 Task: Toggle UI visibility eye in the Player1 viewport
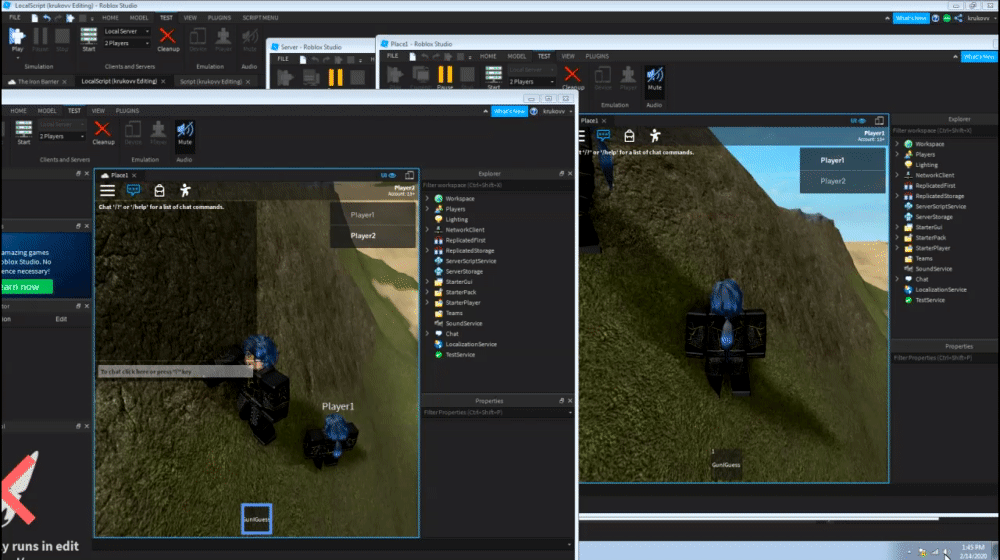[858, 121]
